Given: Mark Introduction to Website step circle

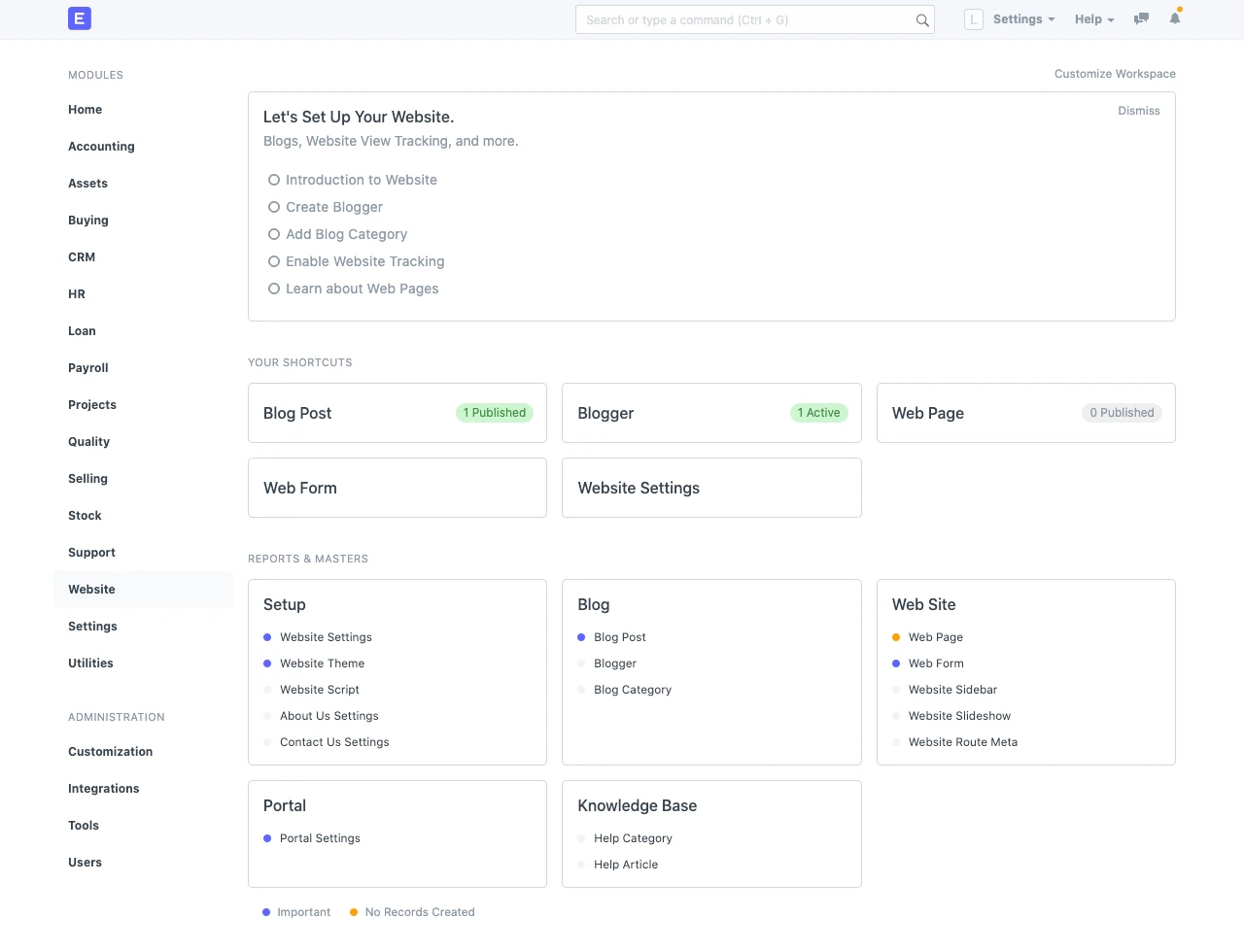Looking at the screenshot, I should point(274,180).
